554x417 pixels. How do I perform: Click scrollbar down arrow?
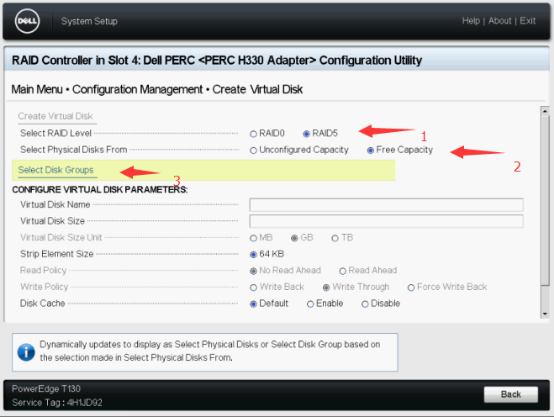pos(545,313)
